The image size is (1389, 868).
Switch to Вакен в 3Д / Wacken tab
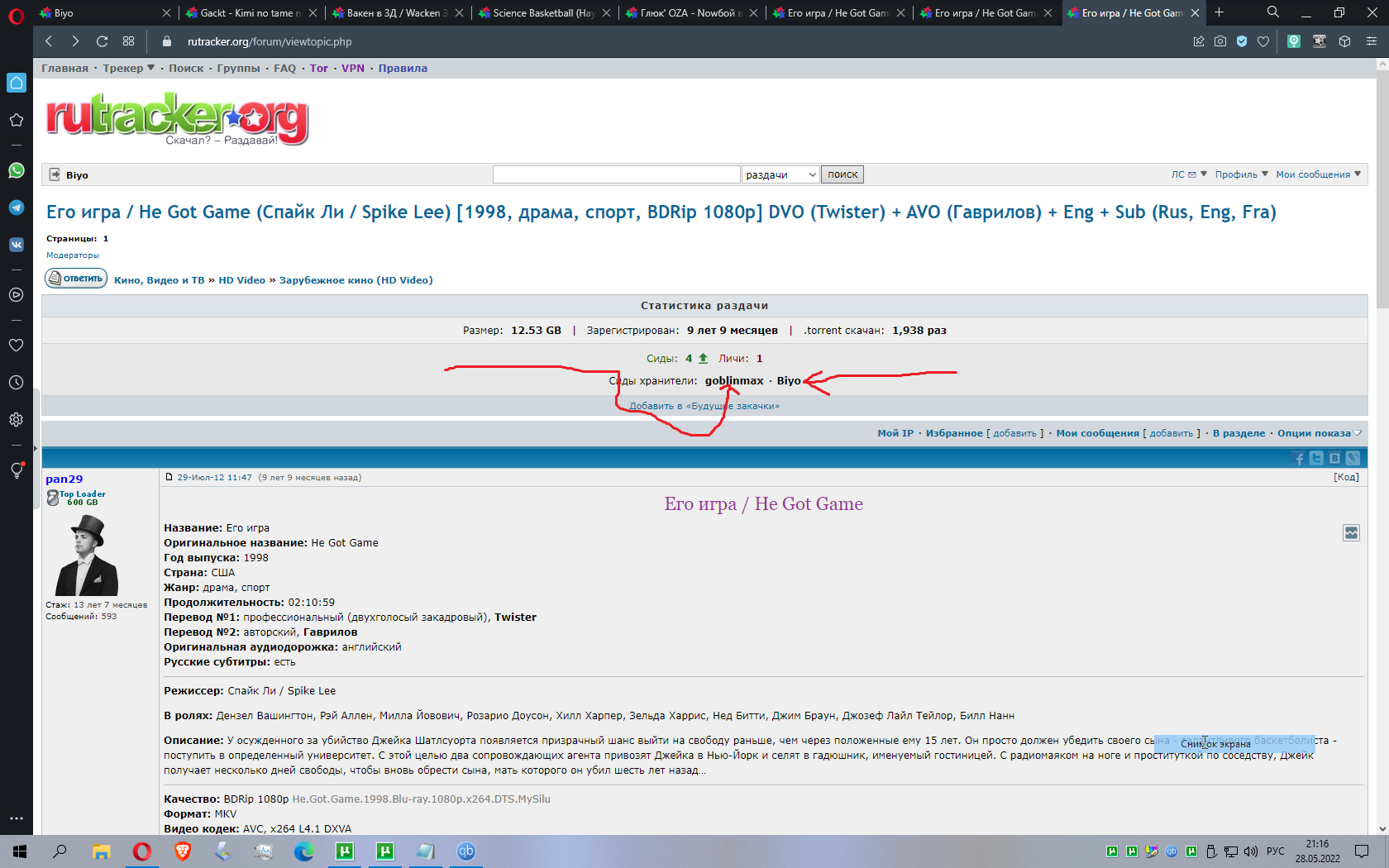click(399, 13)
